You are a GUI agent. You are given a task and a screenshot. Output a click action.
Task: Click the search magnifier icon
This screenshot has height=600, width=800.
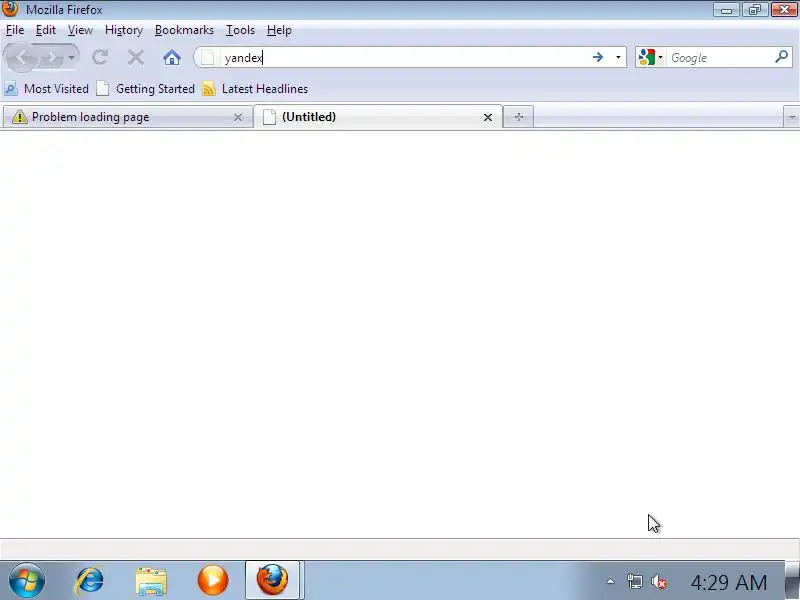coord(782,57)
